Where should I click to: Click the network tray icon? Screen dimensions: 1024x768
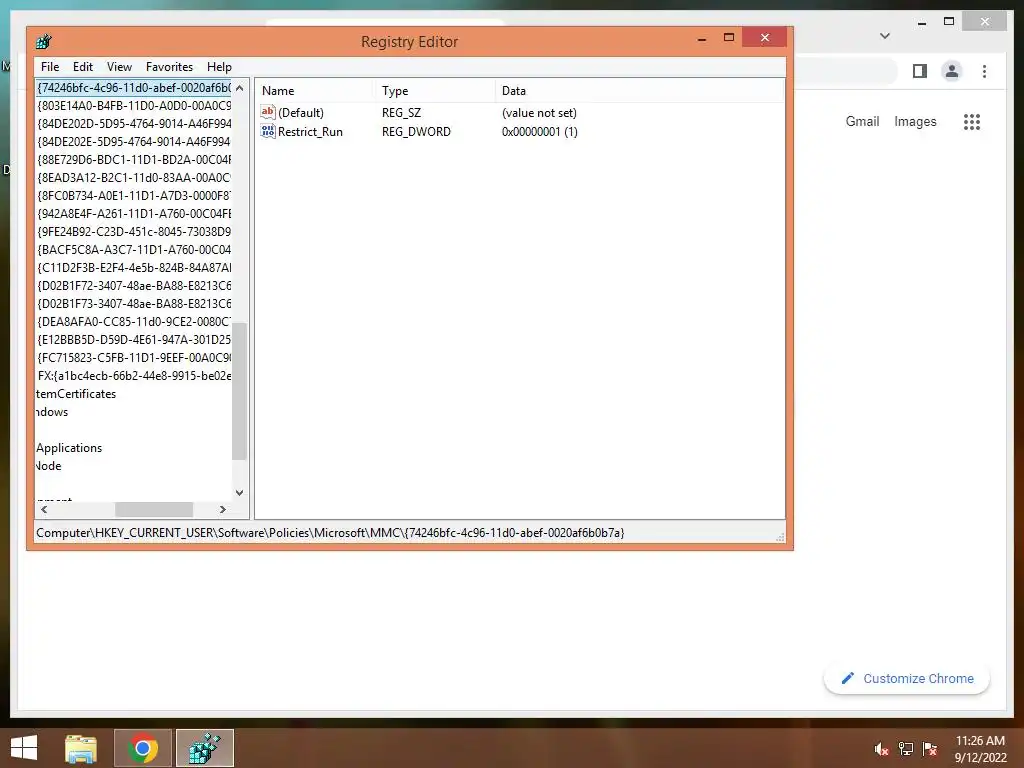(905, 749)
